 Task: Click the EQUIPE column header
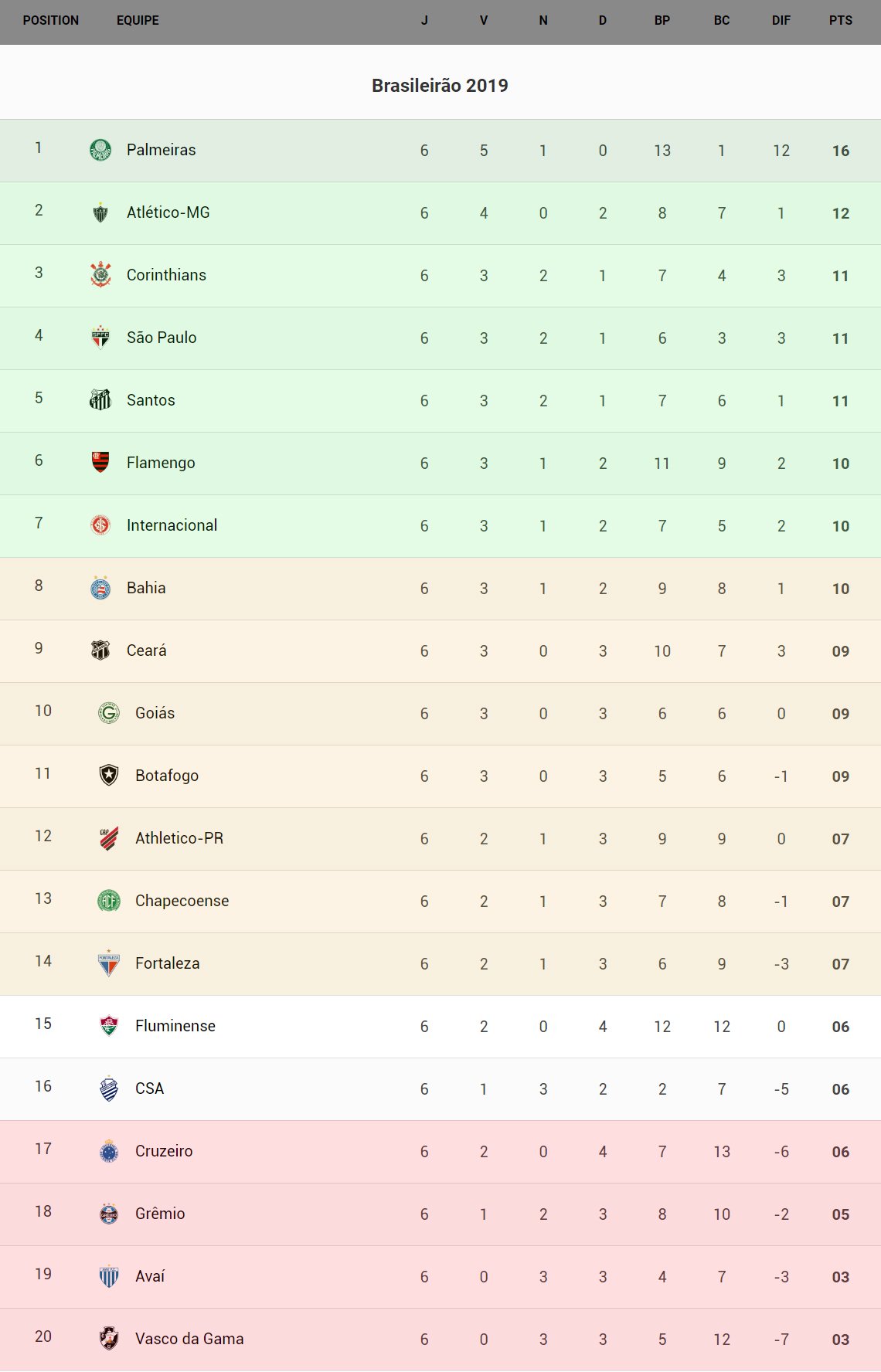click(138, 21)
